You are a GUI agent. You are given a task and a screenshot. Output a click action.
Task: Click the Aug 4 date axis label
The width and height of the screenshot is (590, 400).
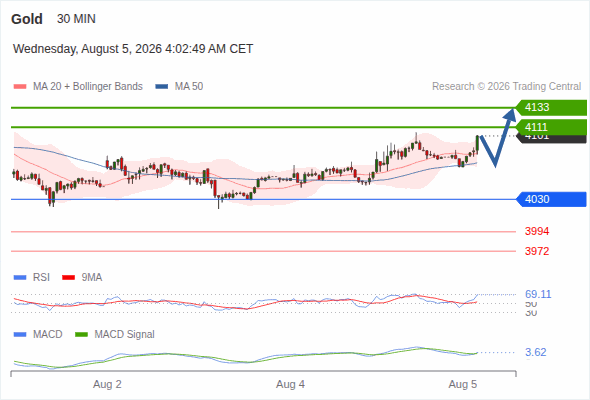(x=290, y=385)
